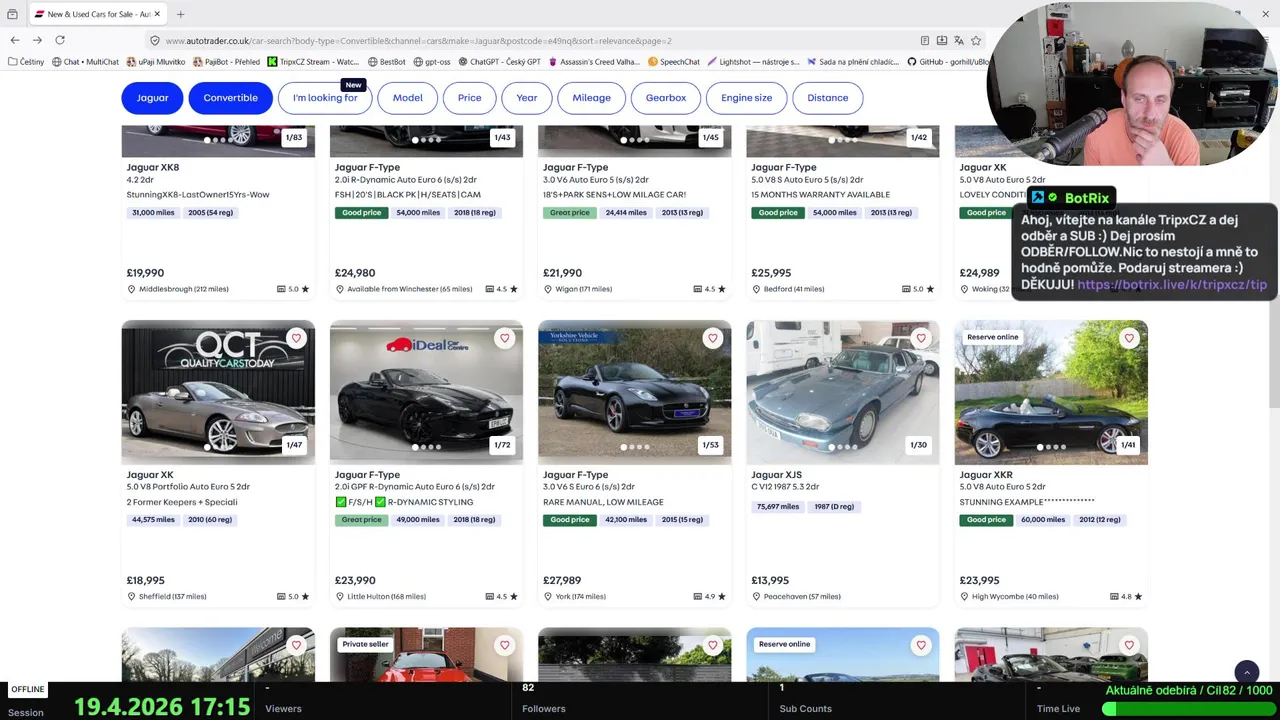This screenshot has height=720, width=1280.
Task: Heart the Private seller car listing
Action: 504,645
